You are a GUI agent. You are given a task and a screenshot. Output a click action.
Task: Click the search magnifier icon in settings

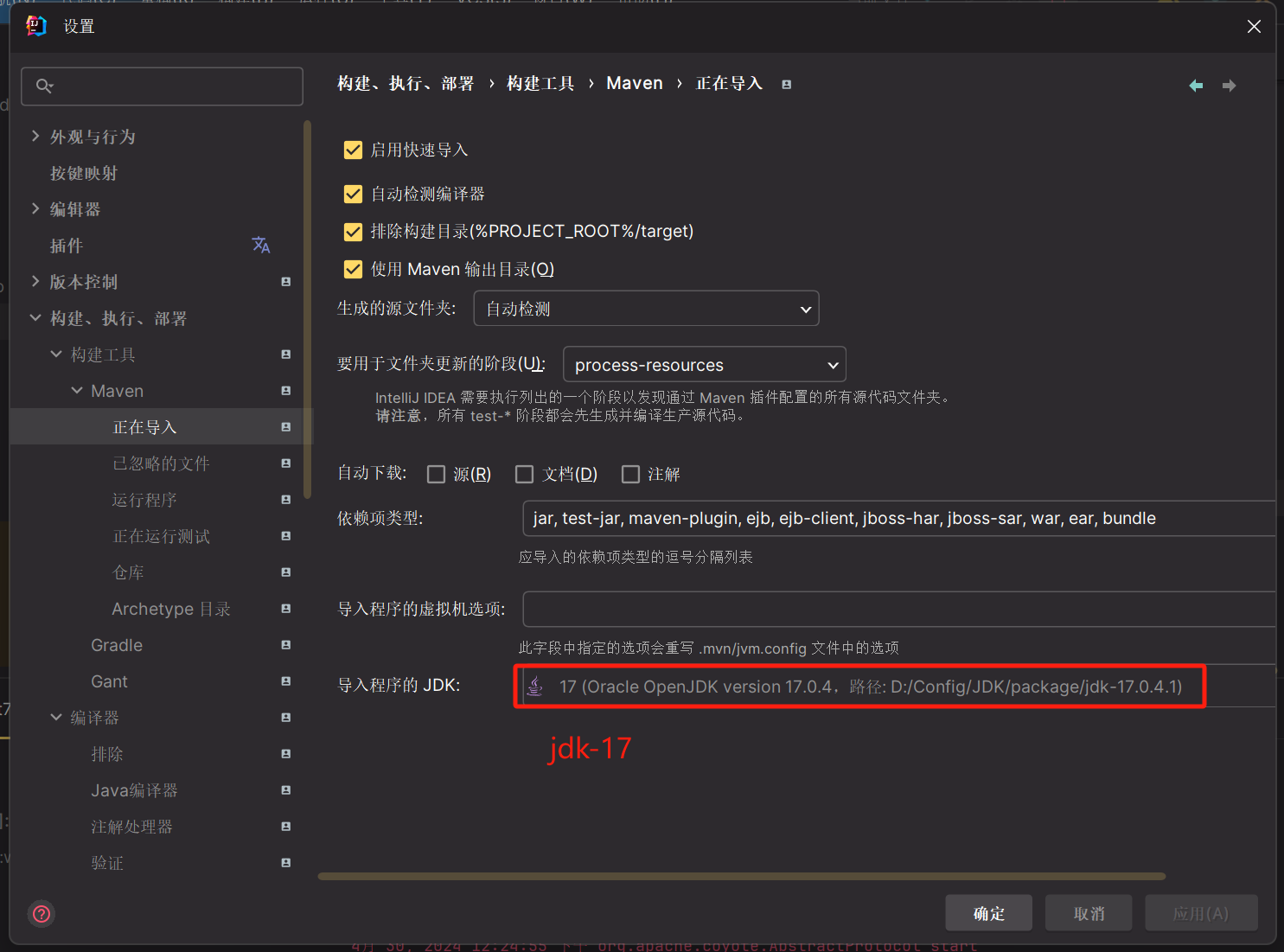pyautogui.click(x=44, y=86)
